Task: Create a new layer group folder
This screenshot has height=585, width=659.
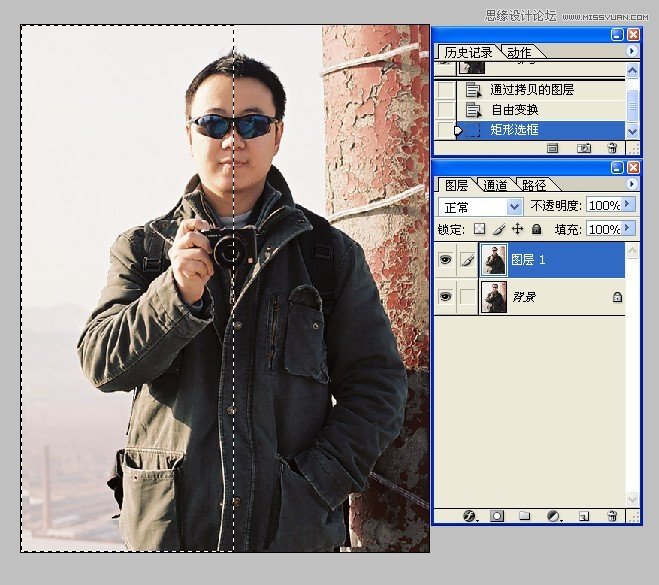Action: 525,516
